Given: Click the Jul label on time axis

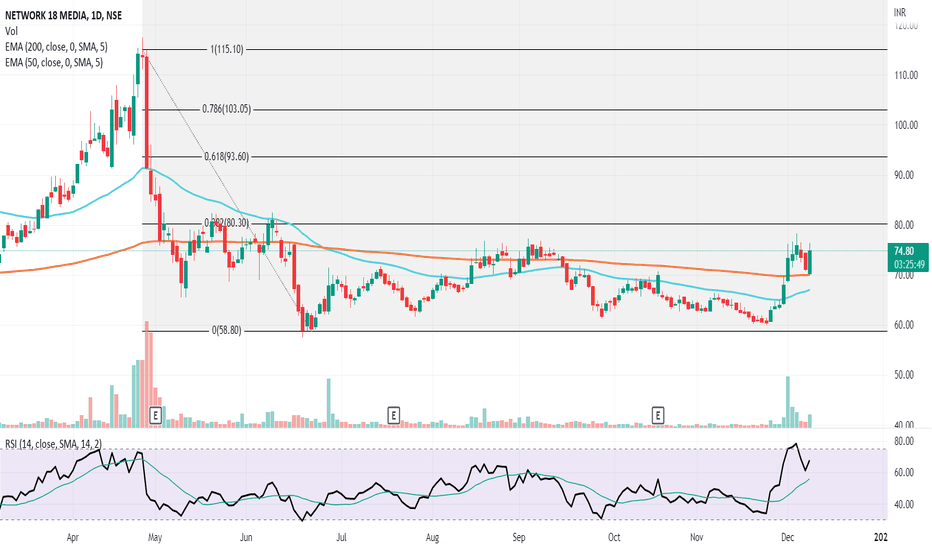Looking at the screenshot, I should click(341, 538).
